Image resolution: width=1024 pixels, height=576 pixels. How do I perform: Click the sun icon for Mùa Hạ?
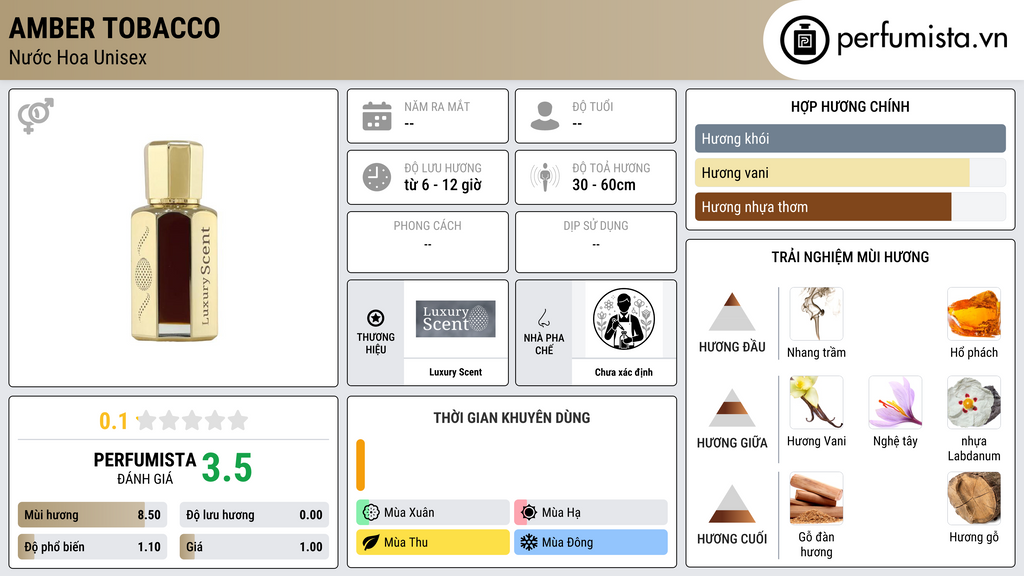coord(529,513)
